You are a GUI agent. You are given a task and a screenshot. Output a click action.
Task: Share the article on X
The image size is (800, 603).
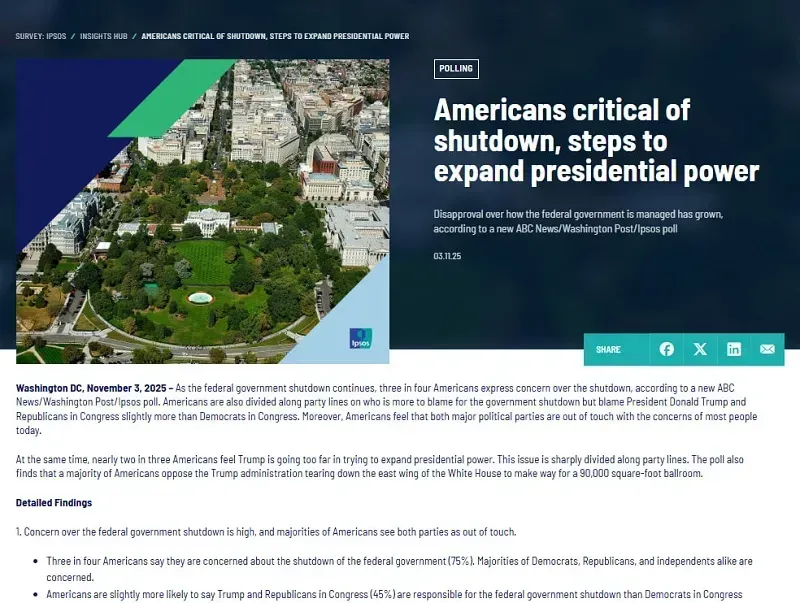(x=700, y=349)
